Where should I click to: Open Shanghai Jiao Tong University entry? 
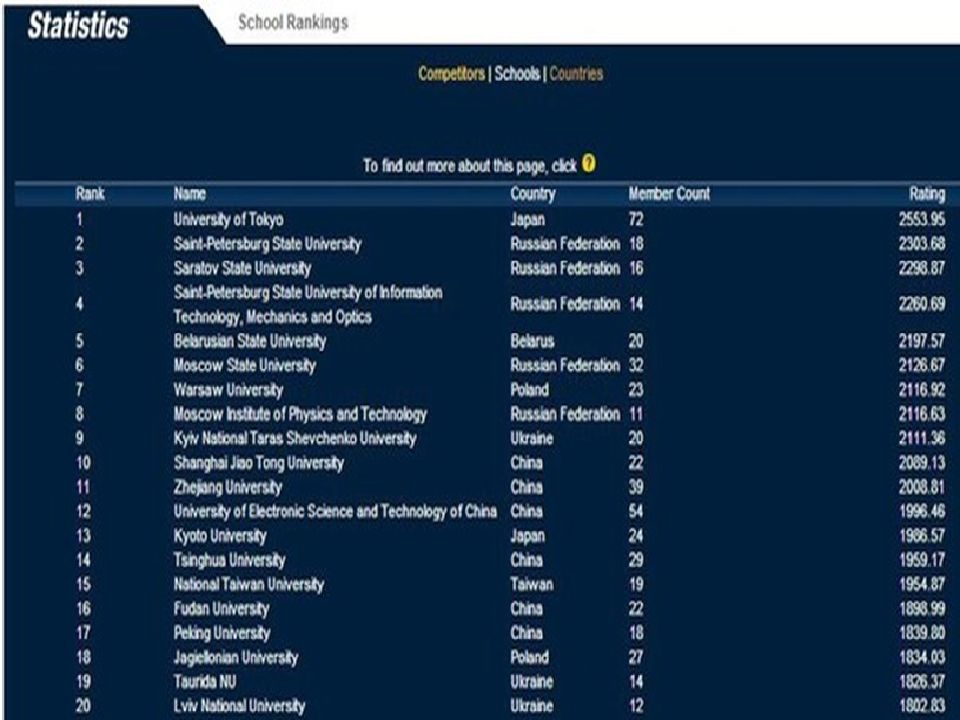pyautogui.click(x=258, y=463)
